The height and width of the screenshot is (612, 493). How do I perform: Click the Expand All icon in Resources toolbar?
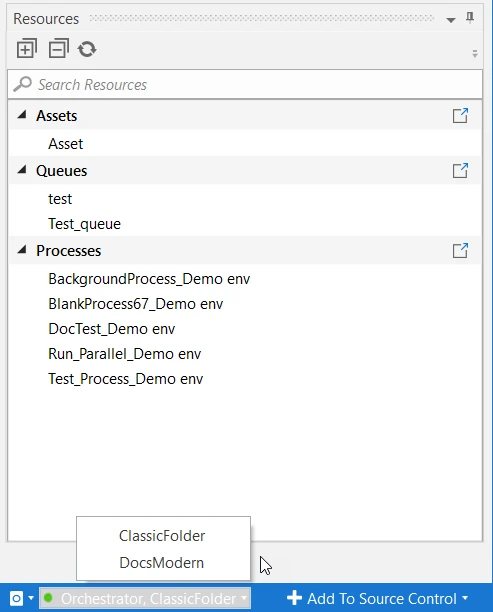tap(27, 48)
